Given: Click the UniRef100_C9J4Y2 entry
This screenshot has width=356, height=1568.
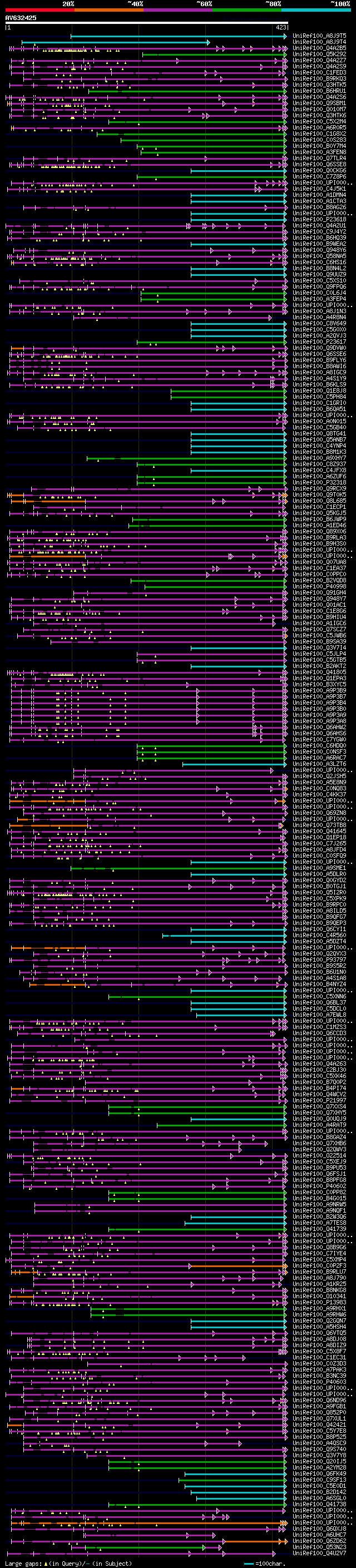Looking at the screenshot, I should (x=319, y=232).
